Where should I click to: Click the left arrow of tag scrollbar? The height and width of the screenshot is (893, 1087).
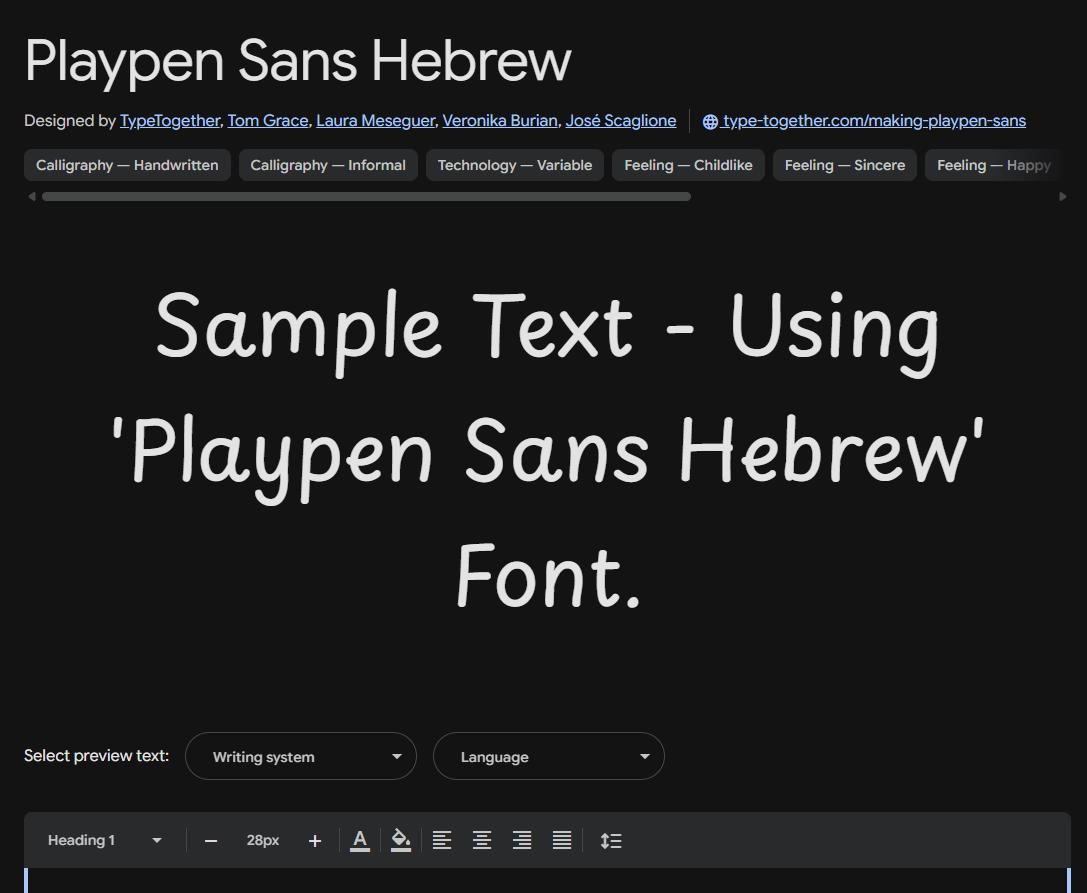(x=31, y=197)
